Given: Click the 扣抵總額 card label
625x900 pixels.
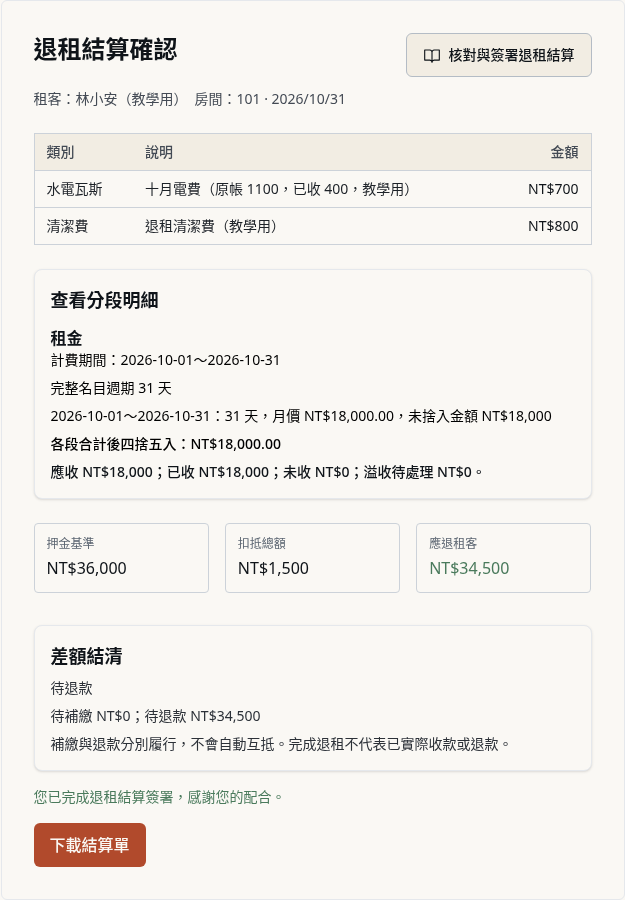Looking at the screenshot, I should (262, 543).
